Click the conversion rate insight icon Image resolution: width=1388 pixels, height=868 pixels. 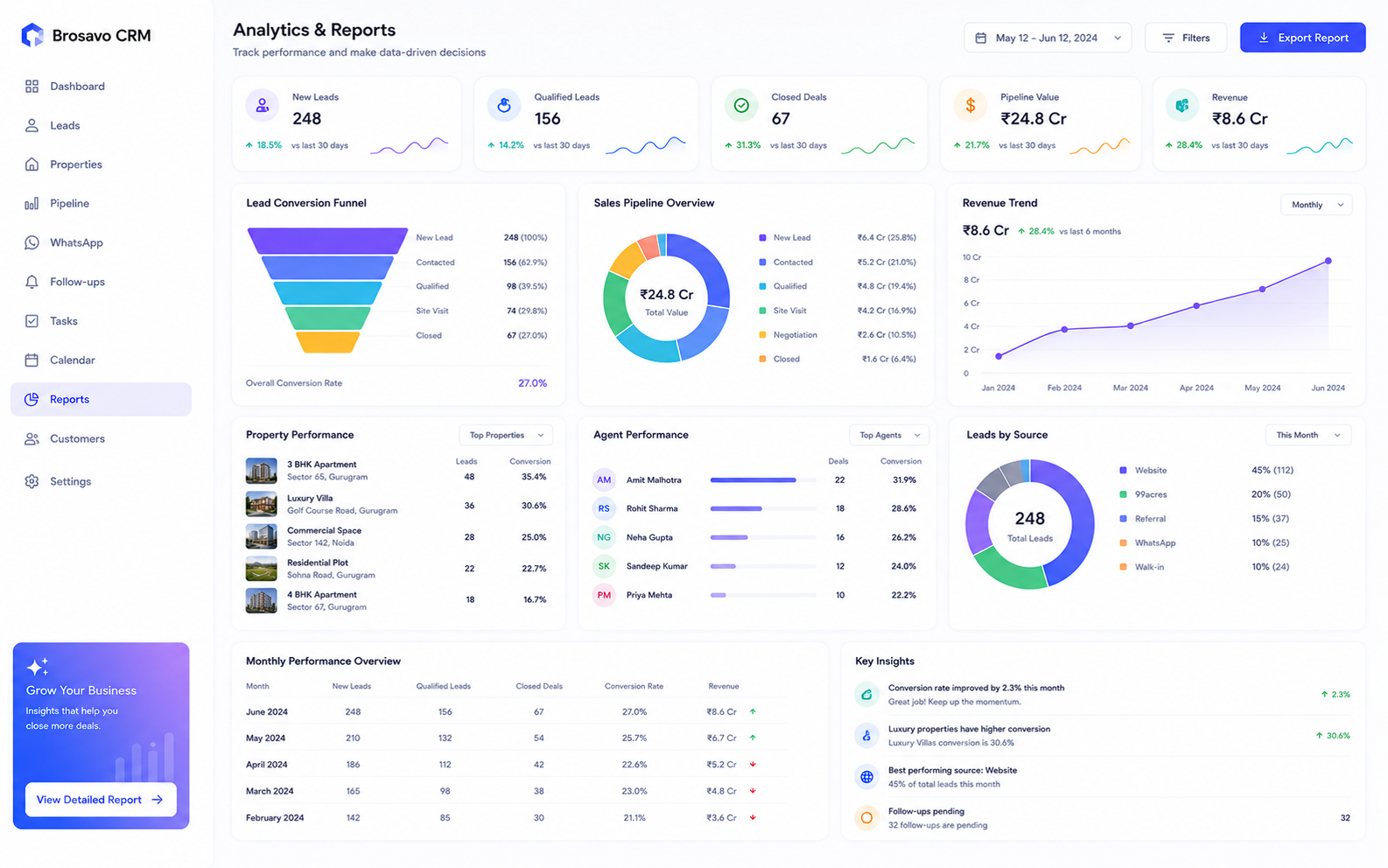(866, 694)
